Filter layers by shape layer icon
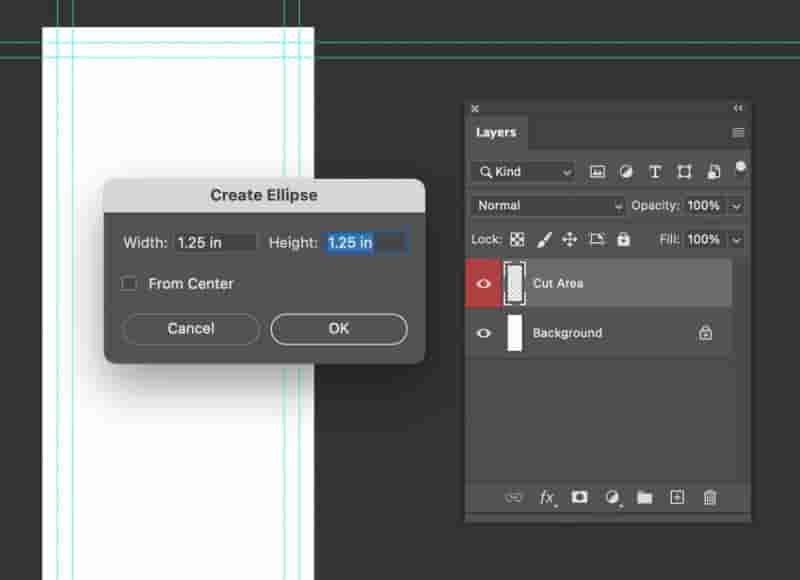Screen dimensions: 800x580 [684, 172]
